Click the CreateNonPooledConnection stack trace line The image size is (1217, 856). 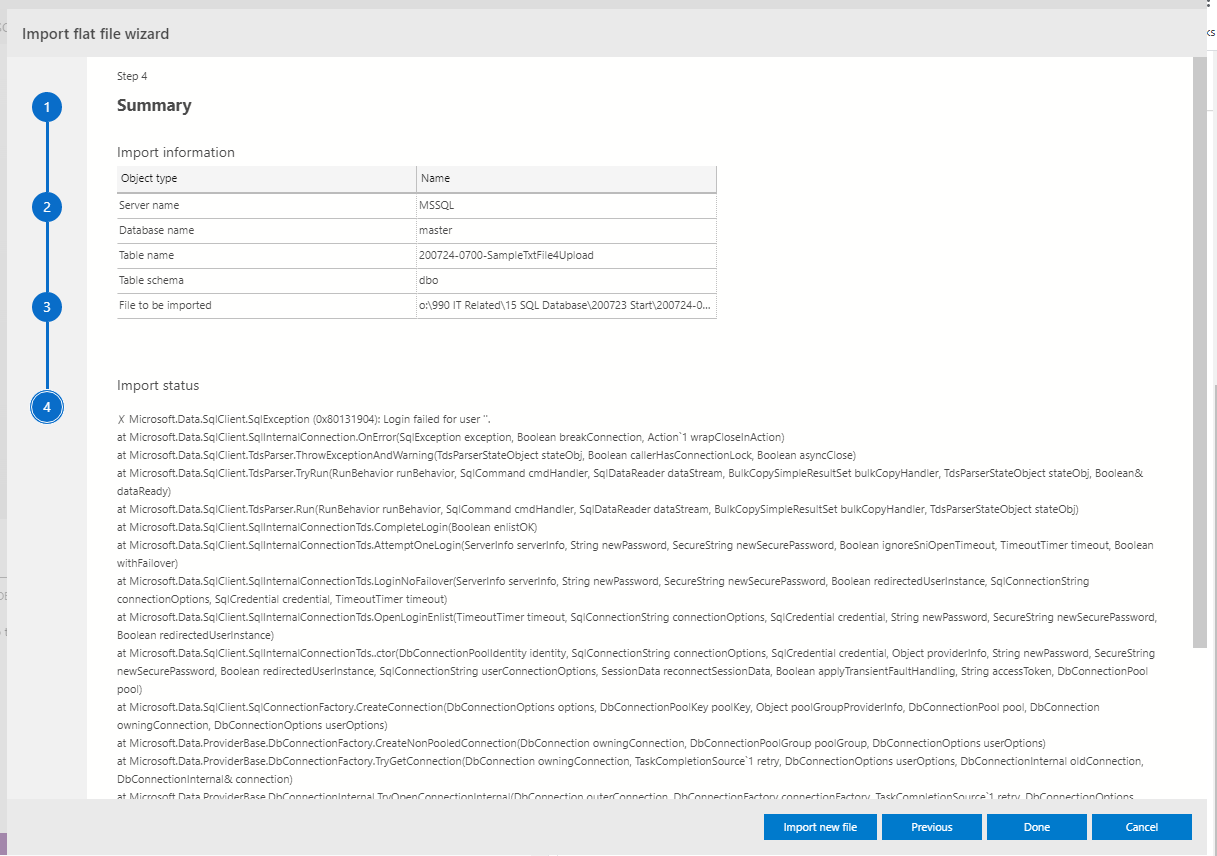(581, 743)
